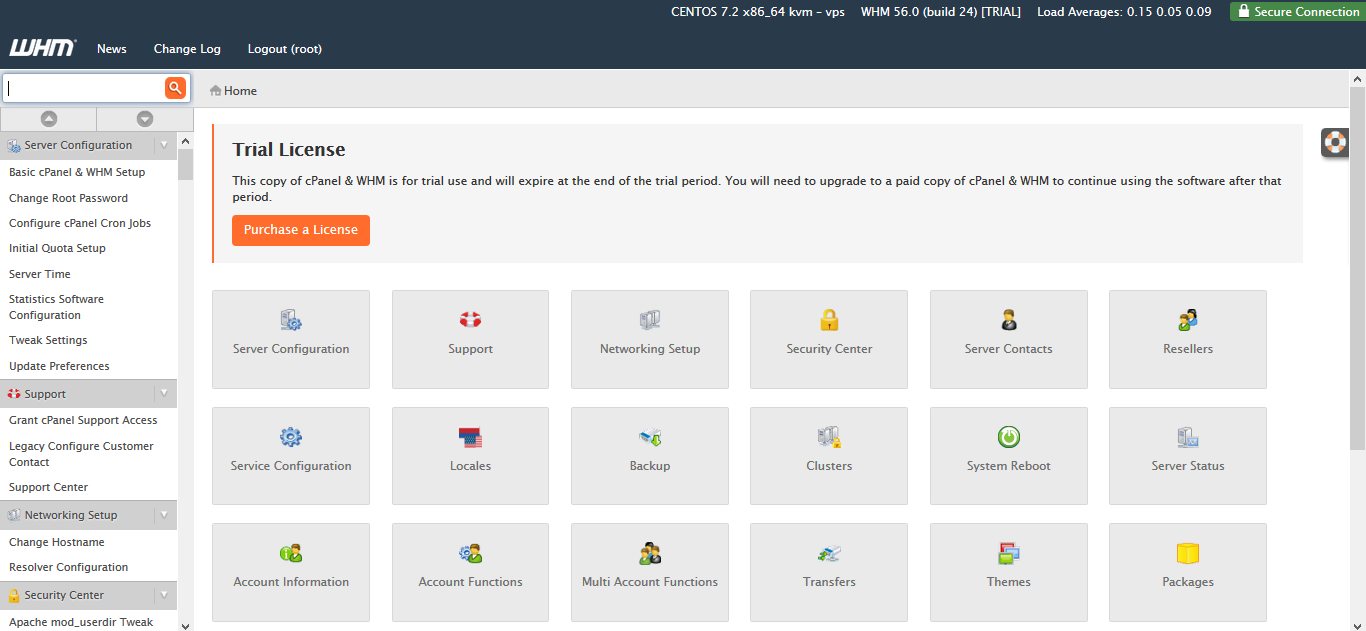Open the Resellers tile icon
1366x631 pixels.
(1188, 320)
